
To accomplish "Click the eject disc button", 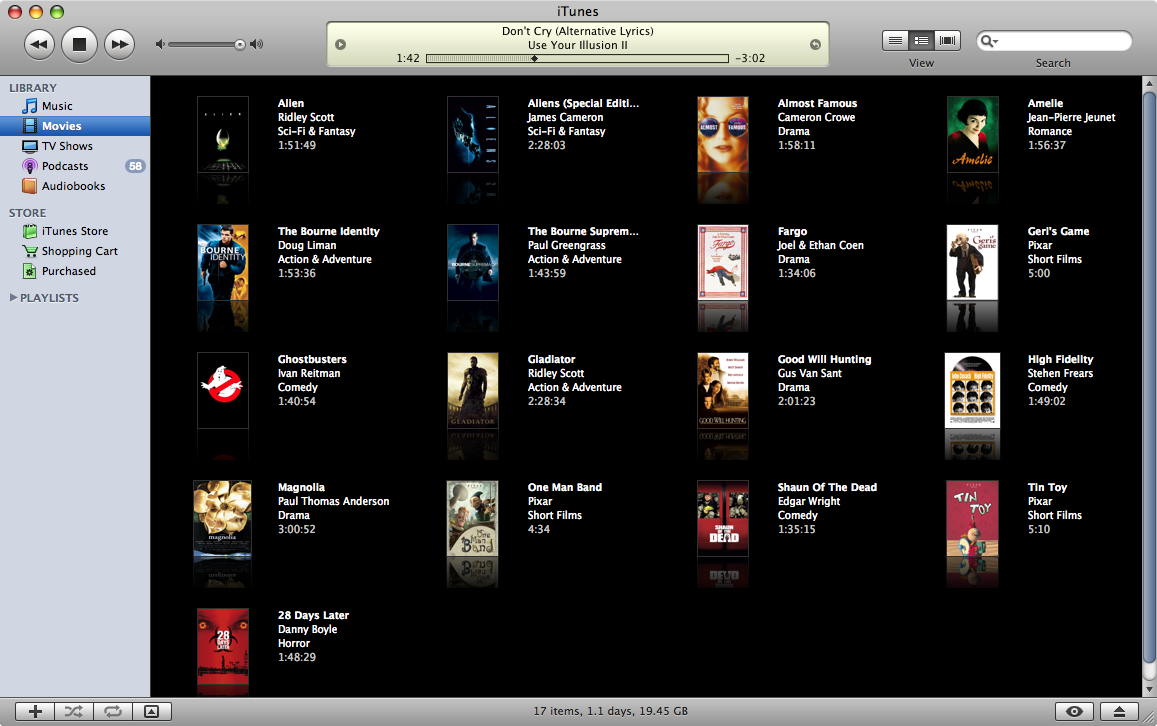I will pos(1119,711).
